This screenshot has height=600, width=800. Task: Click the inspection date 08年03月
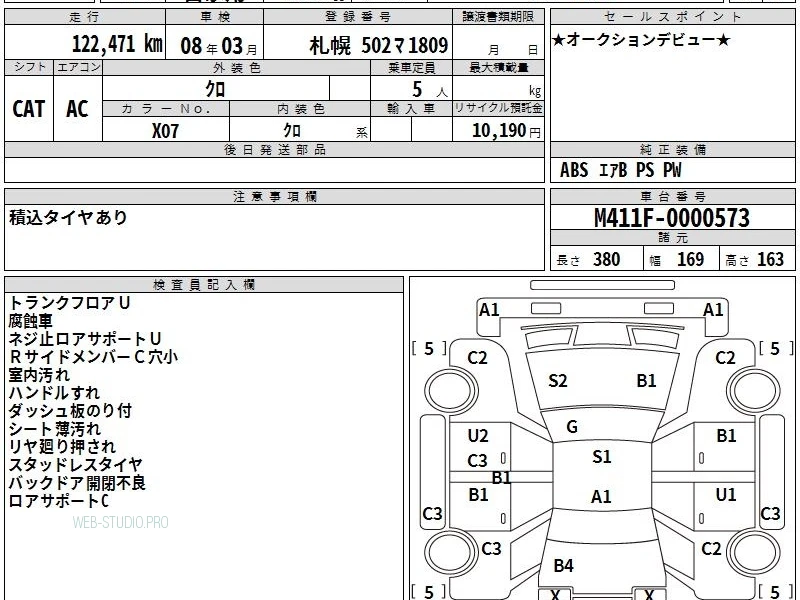pos(219,46)
